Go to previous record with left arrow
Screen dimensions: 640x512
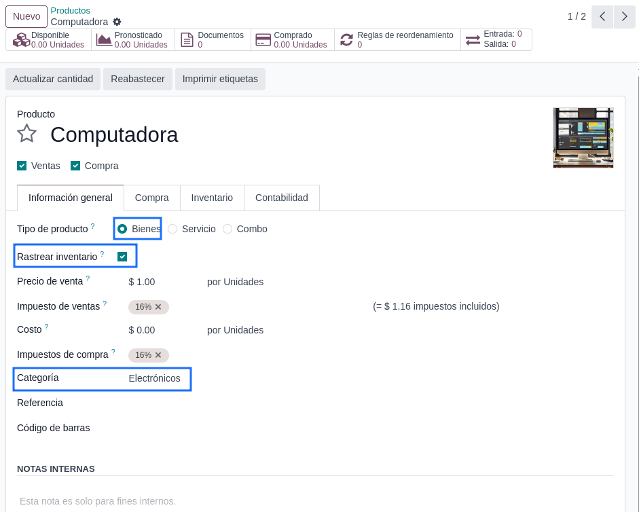tap(602, 17)
